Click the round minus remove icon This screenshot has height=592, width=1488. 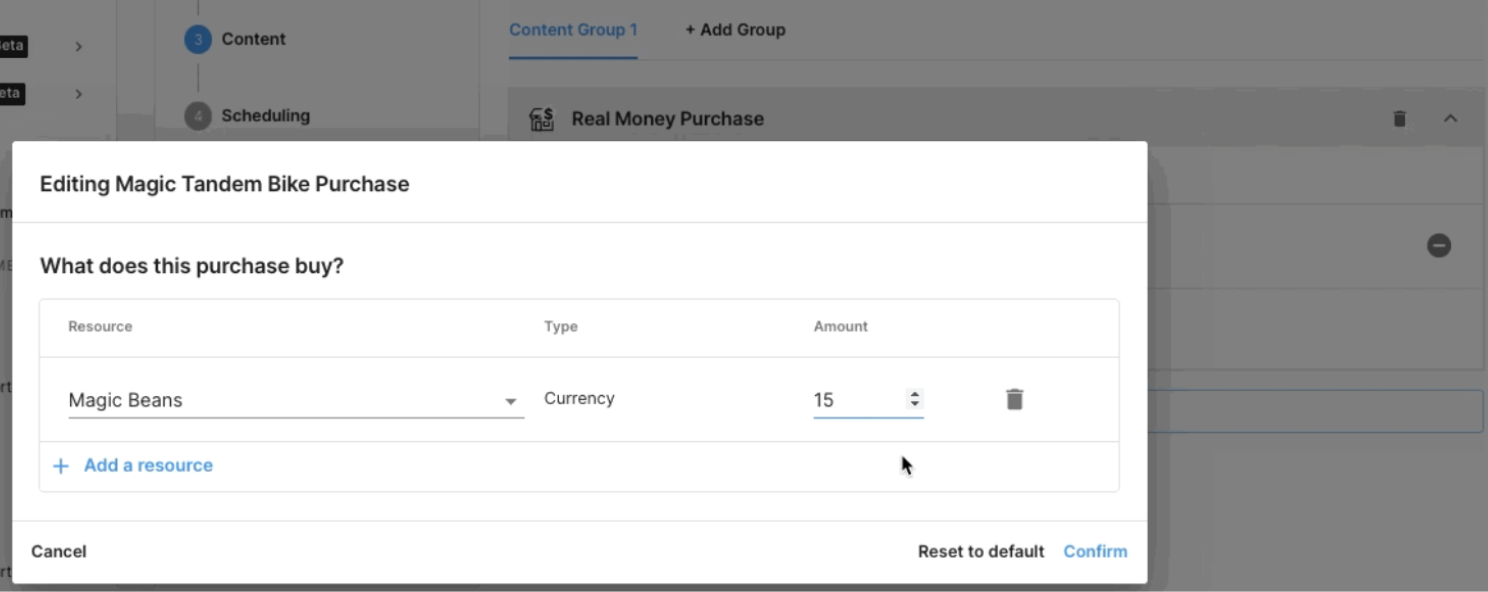[x=1438, y=245]
